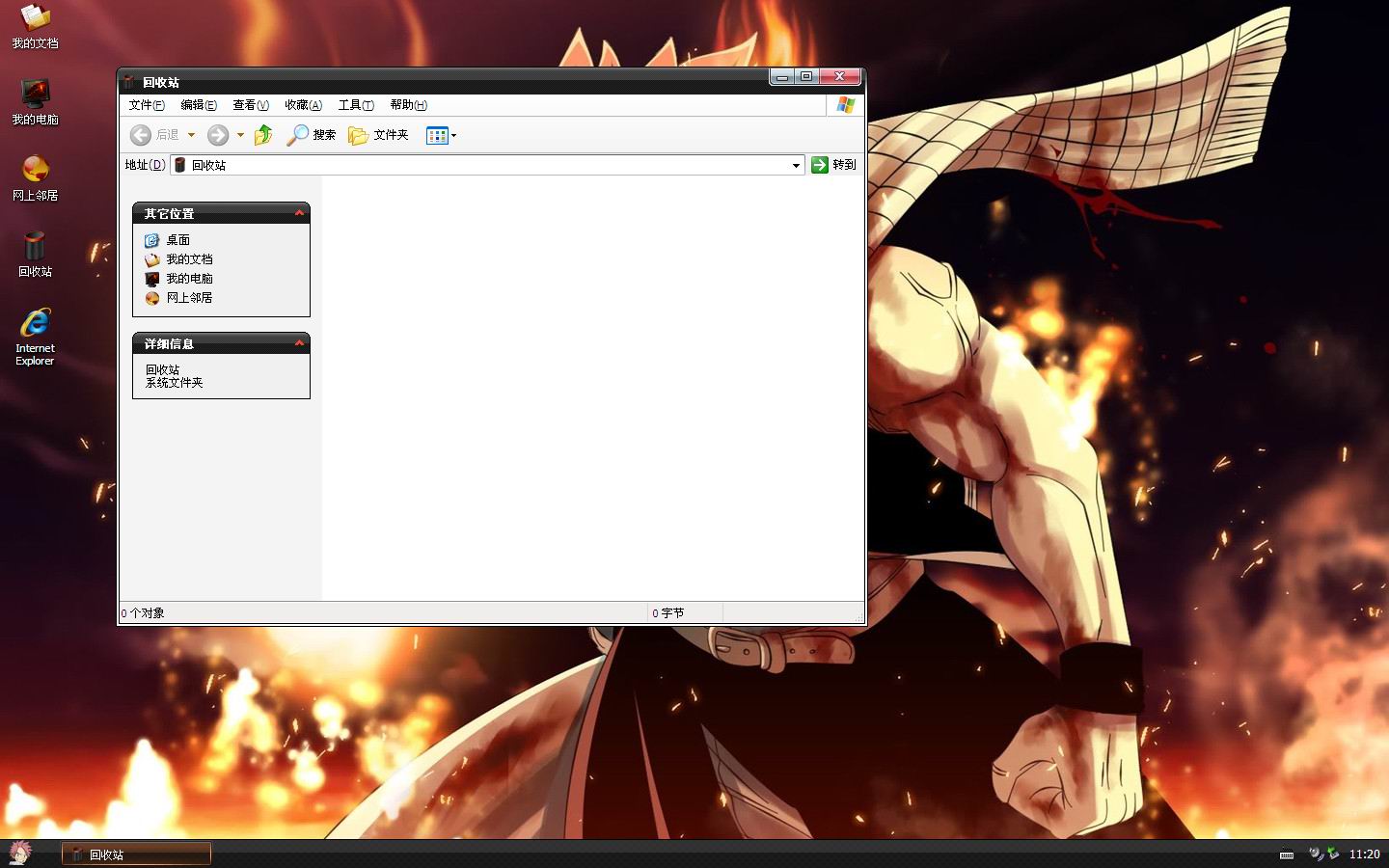Expand the address bar dropdown
Image resolution: width=1389 pixels, height=868 pixels.
pyautogui.click(x=796, y=166)
